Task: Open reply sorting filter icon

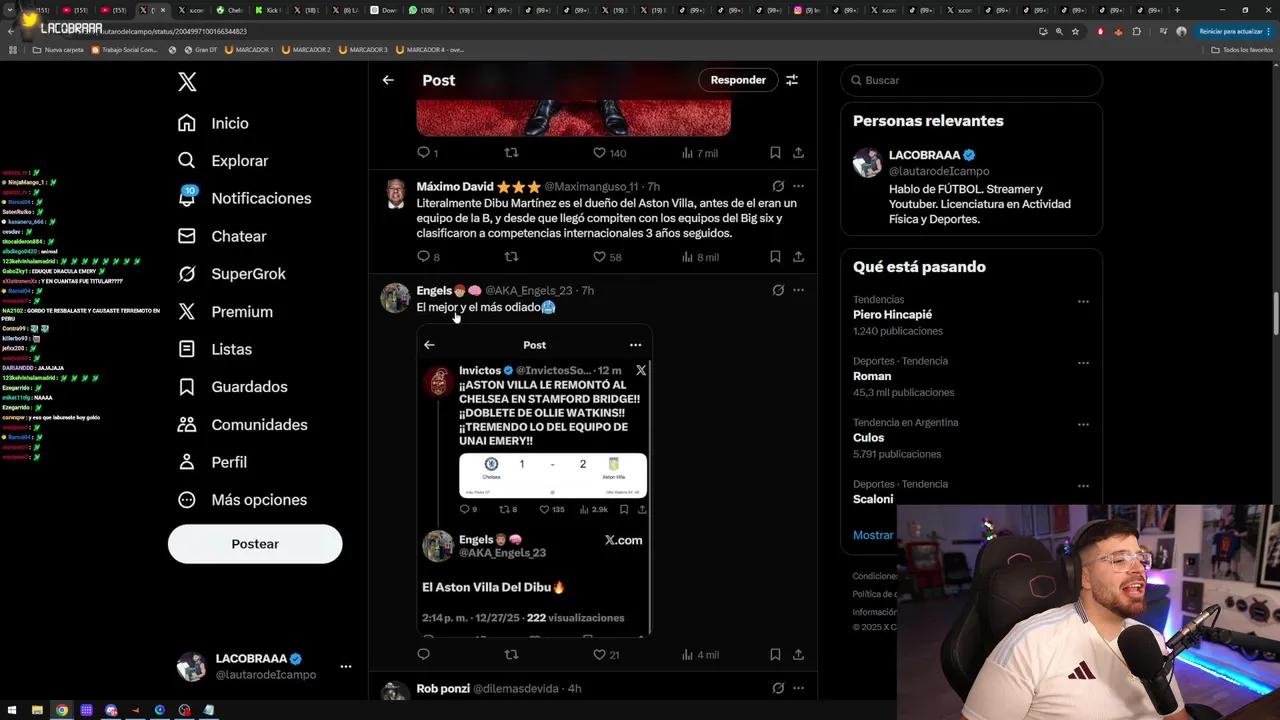Action: coord(792,80)
